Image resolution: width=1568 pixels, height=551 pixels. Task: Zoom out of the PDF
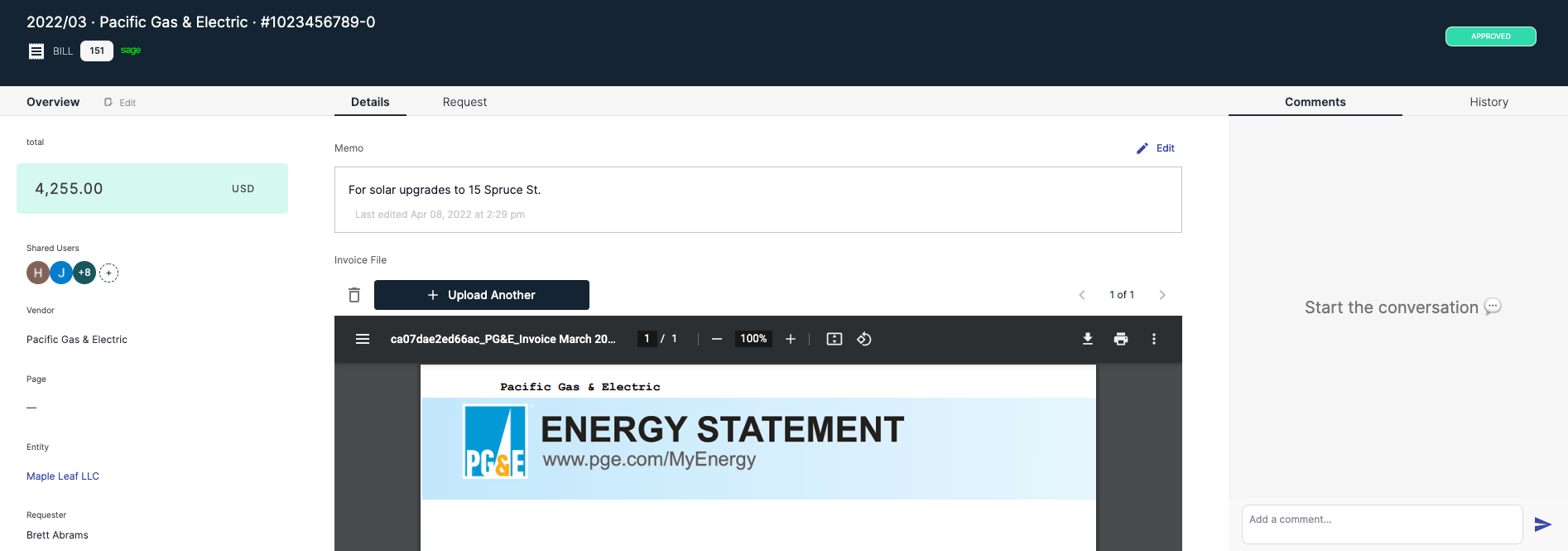(x=717, y=339)
